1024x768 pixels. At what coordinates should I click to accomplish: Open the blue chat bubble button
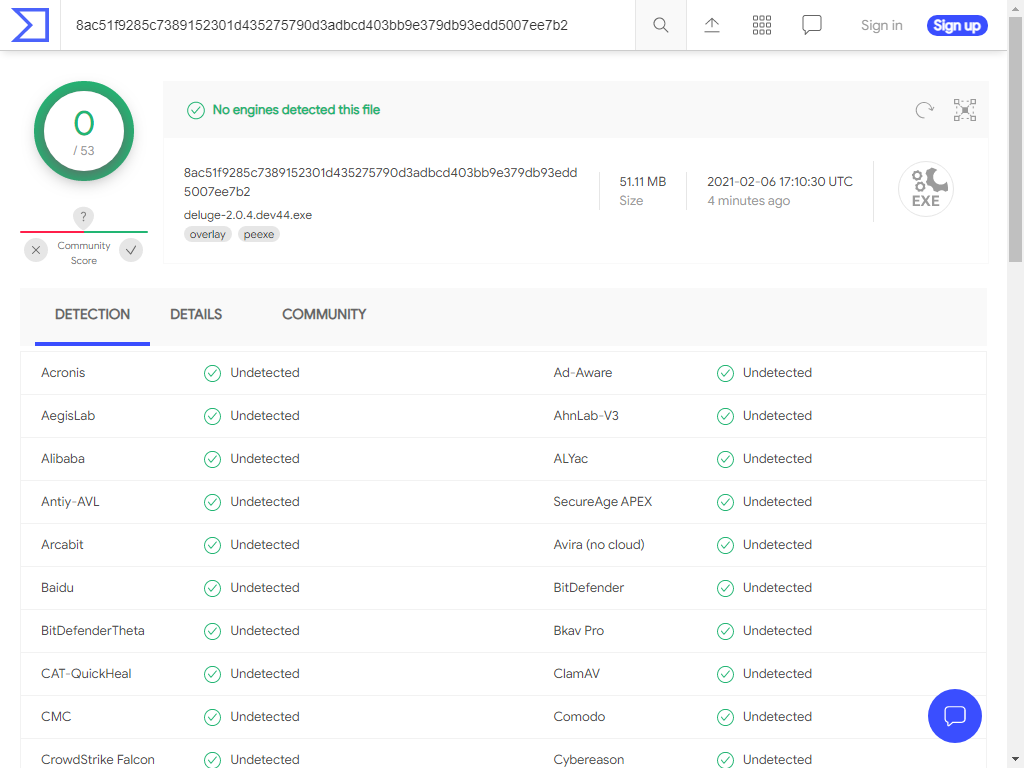[954, 716]
